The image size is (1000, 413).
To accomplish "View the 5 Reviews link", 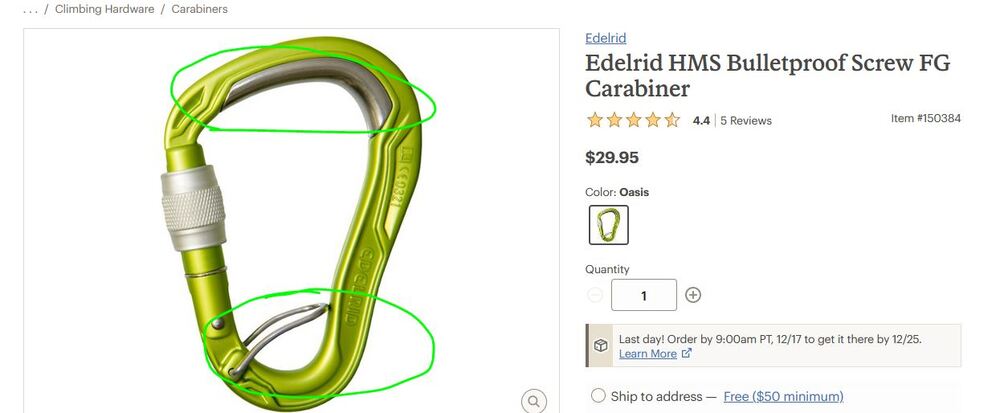I will 746,120.
